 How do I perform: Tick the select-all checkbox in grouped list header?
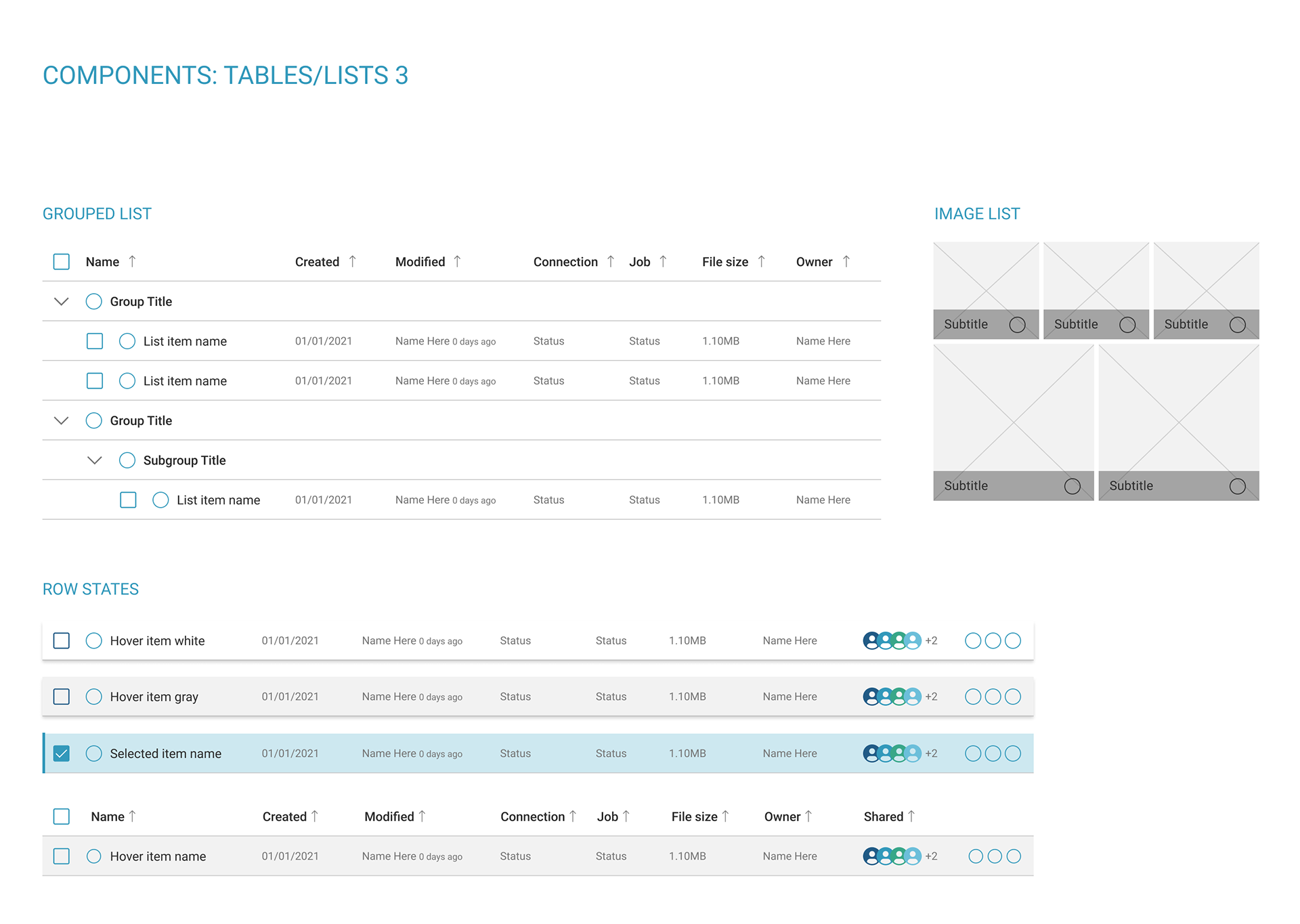click(62, 262)
